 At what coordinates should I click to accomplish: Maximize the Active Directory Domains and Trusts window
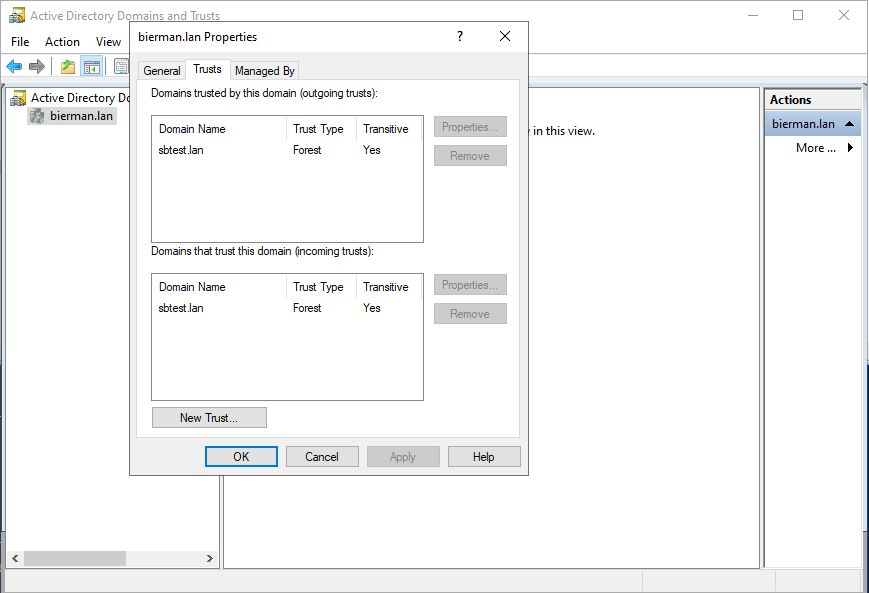(x=798, y=16)
